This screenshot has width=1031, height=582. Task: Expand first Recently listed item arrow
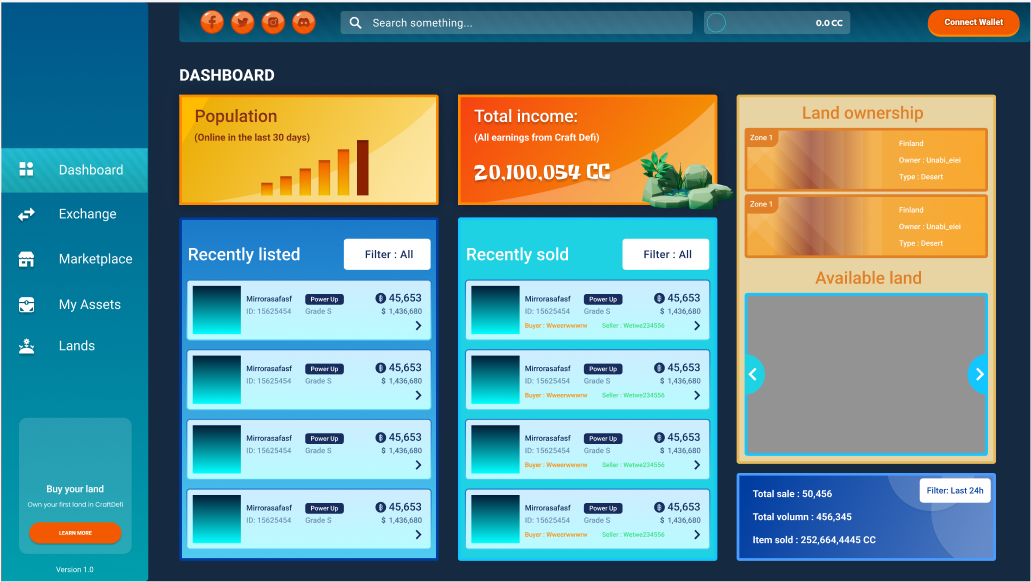click(418, 326)
